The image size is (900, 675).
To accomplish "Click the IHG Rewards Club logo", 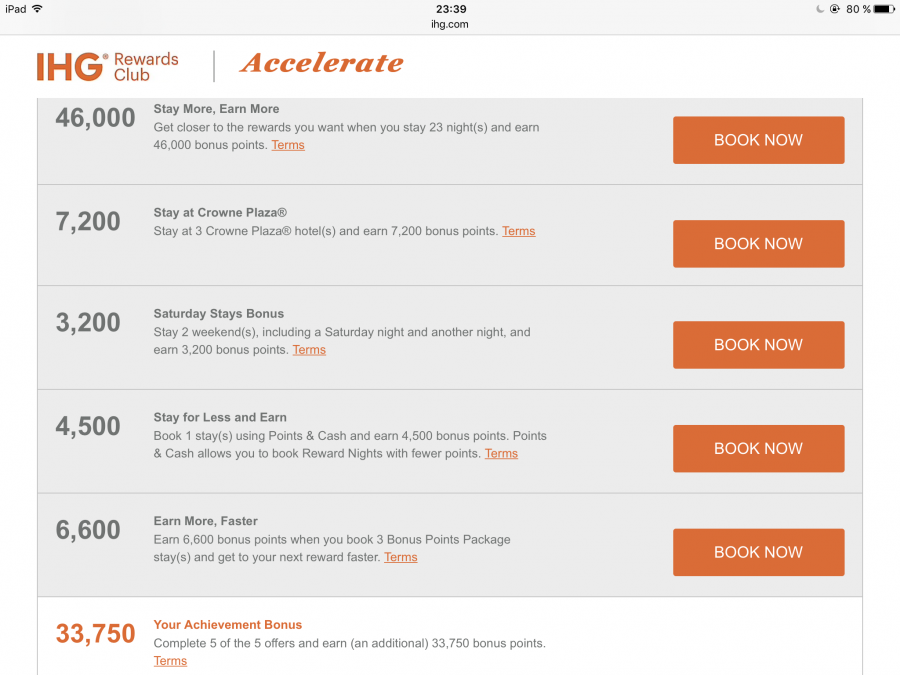I will 107,66.
